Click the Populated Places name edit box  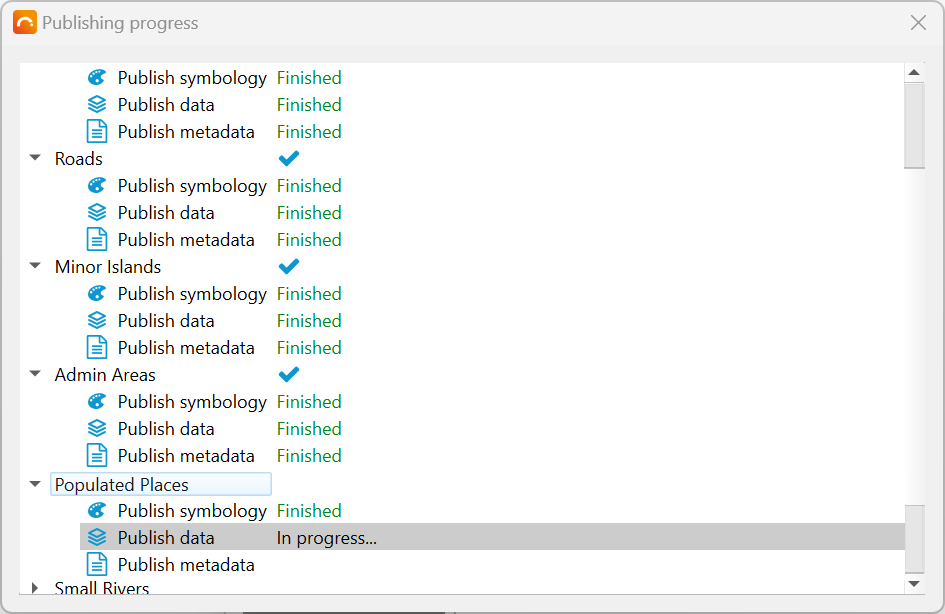pyautogui.click(x=160, y=483)
